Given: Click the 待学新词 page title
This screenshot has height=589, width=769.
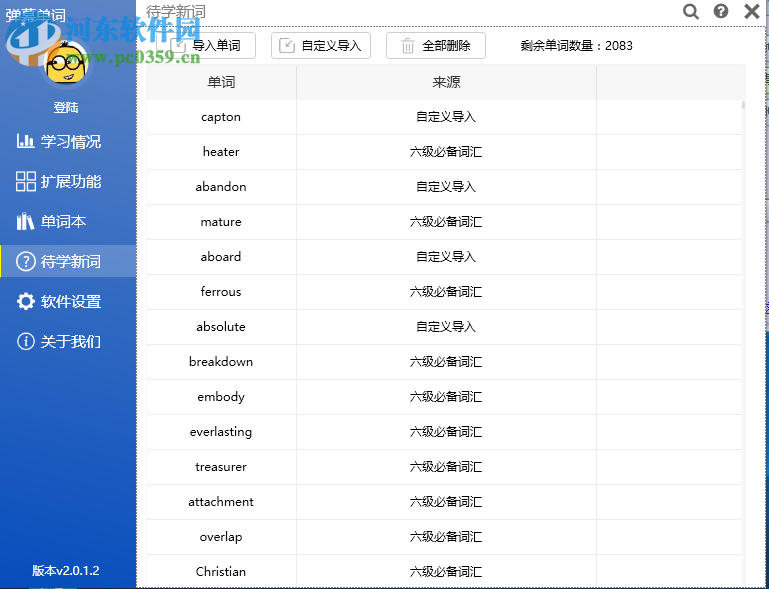Looking at the screenshot, I should coord(176,11).
